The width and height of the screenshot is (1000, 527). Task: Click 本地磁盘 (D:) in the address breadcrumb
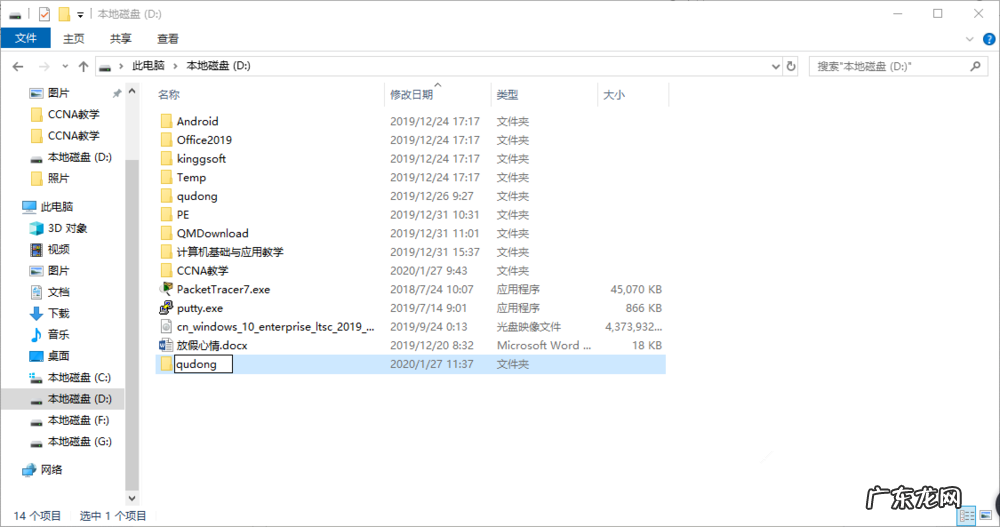(x=218, y=66)
